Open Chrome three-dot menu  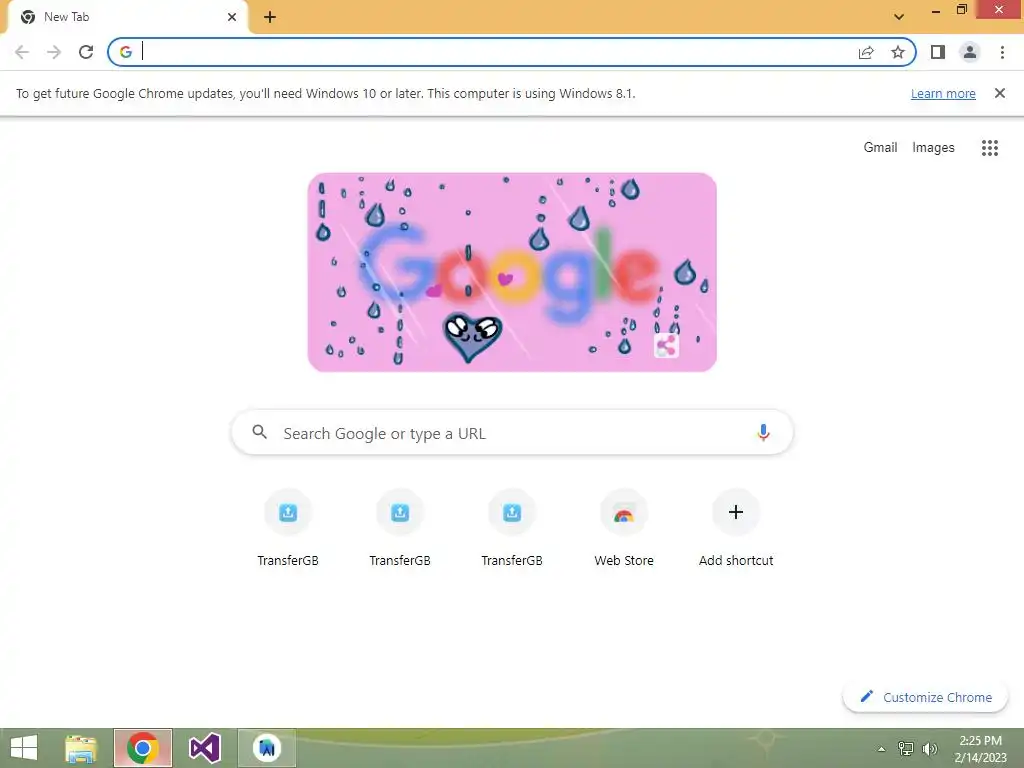1002,52
